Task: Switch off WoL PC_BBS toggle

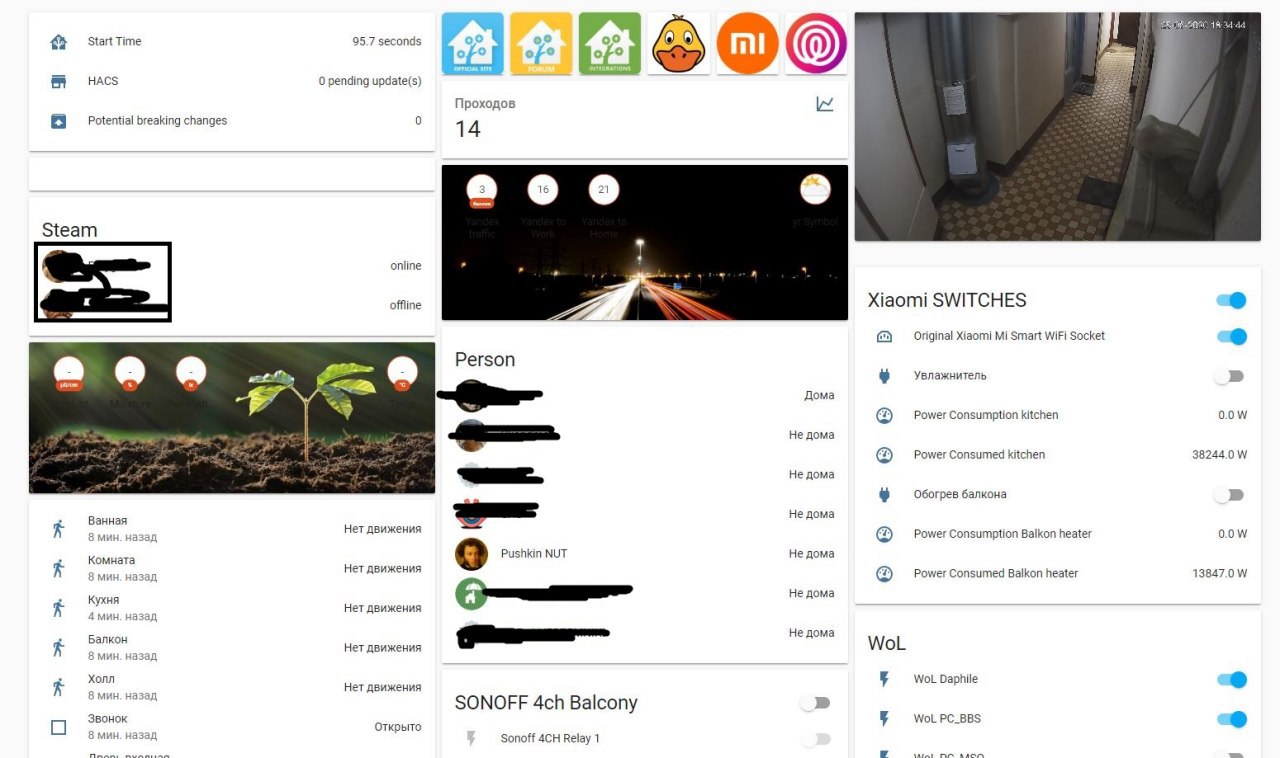Action: (x=1231, y=719)
